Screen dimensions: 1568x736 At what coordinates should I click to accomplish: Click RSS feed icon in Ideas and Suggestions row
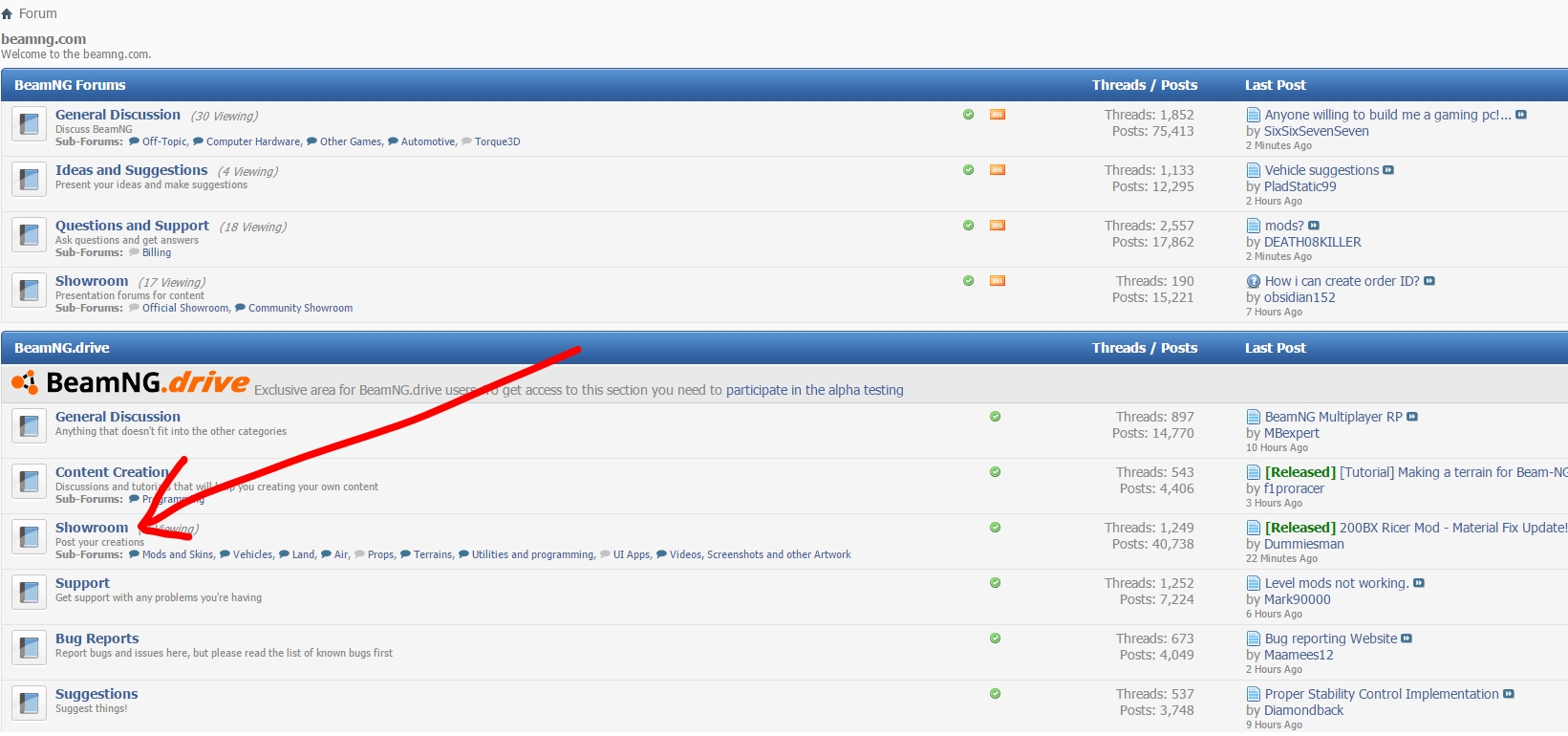click(x=997, y=170)
